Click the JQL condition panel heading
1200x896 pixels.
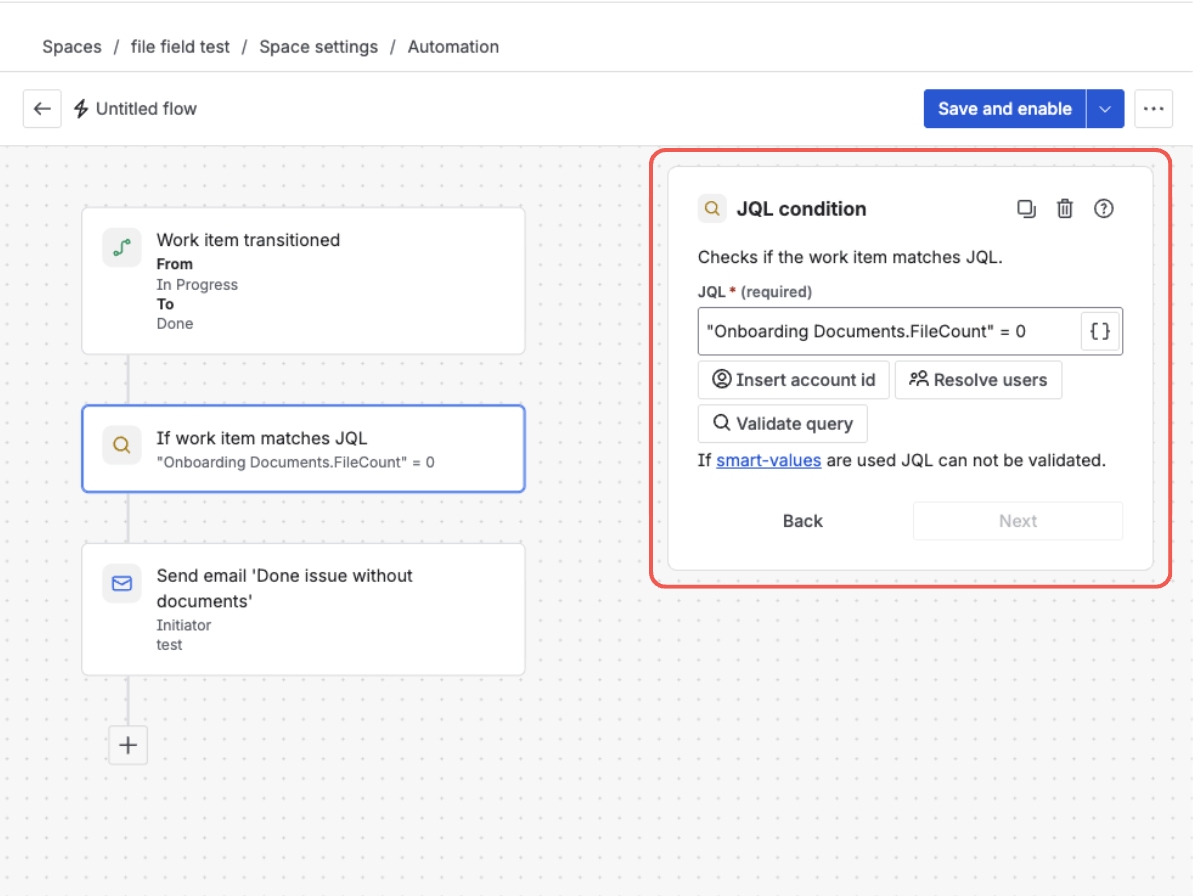coord(801,209)
